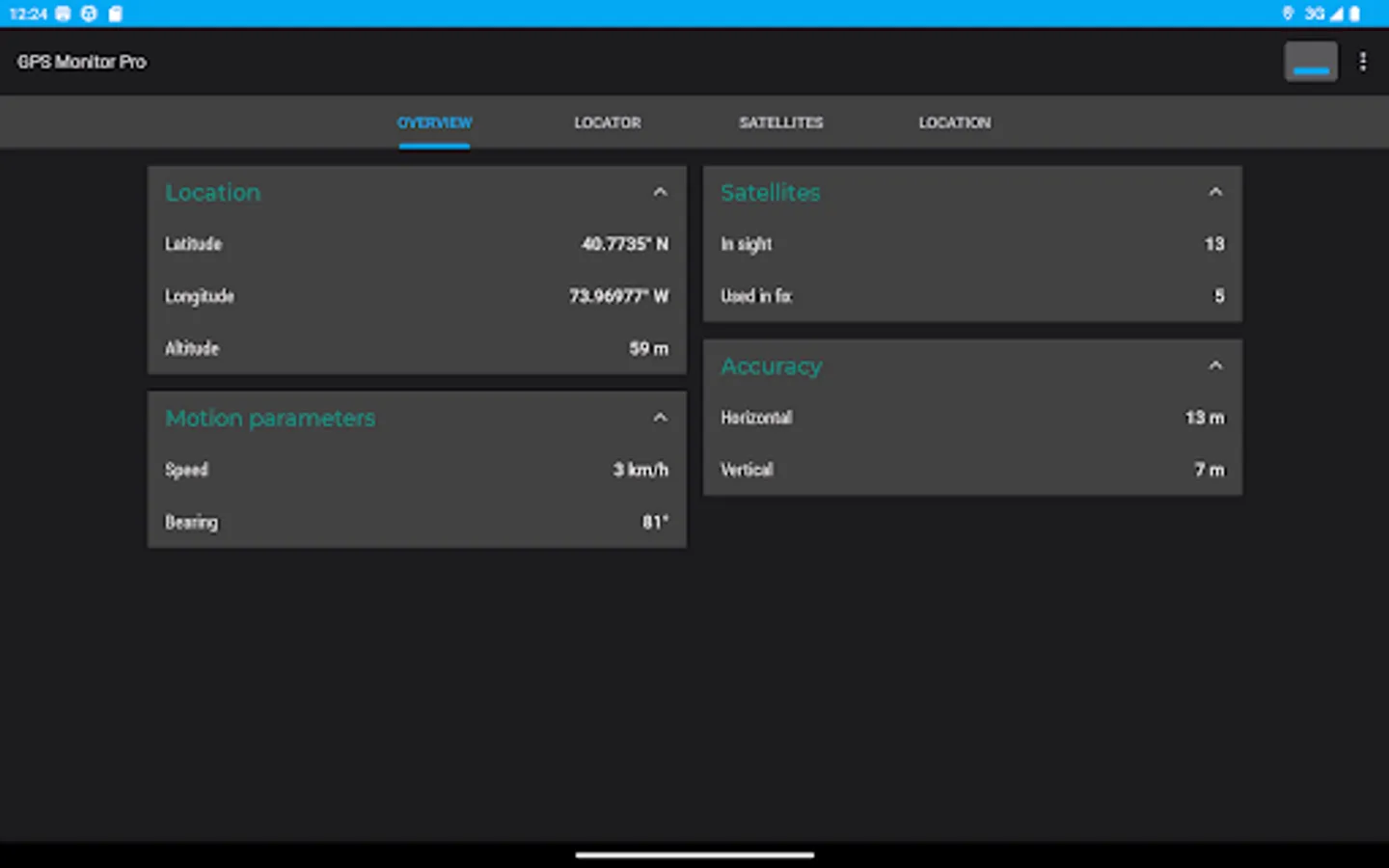Open the three-dot overflow menu

tap(1362, 62)
